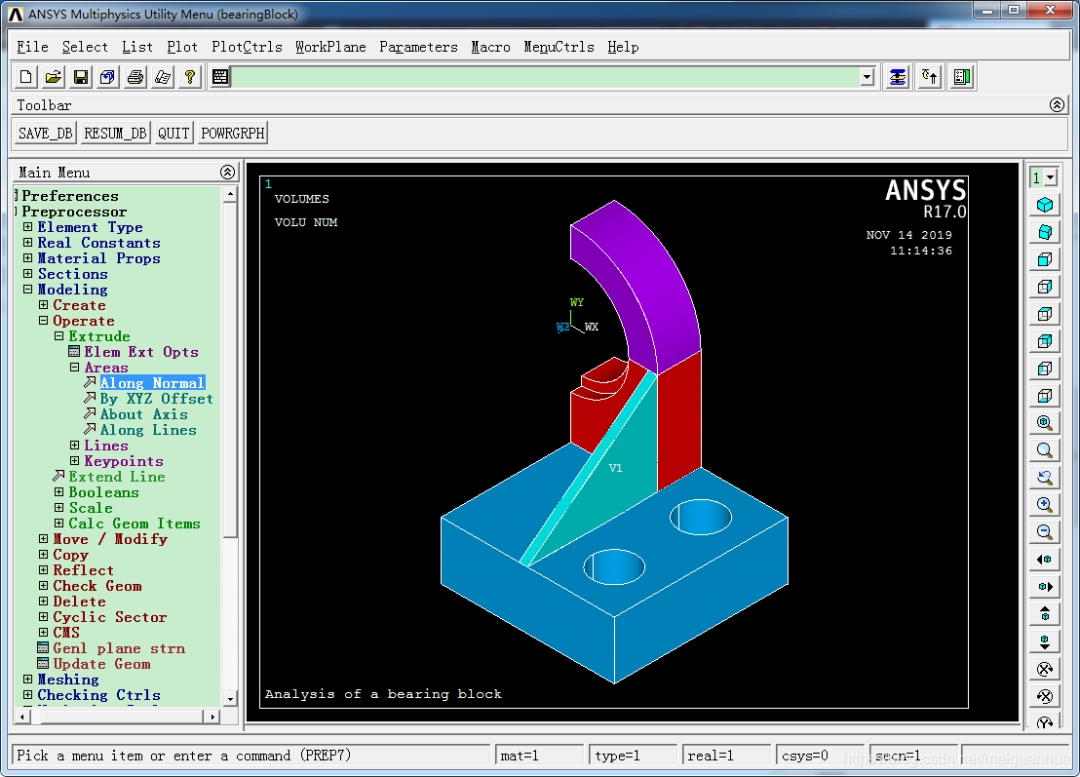Pan the model left
The width and height of the screenshot is (1080, 777).
tap(1044, 559)
